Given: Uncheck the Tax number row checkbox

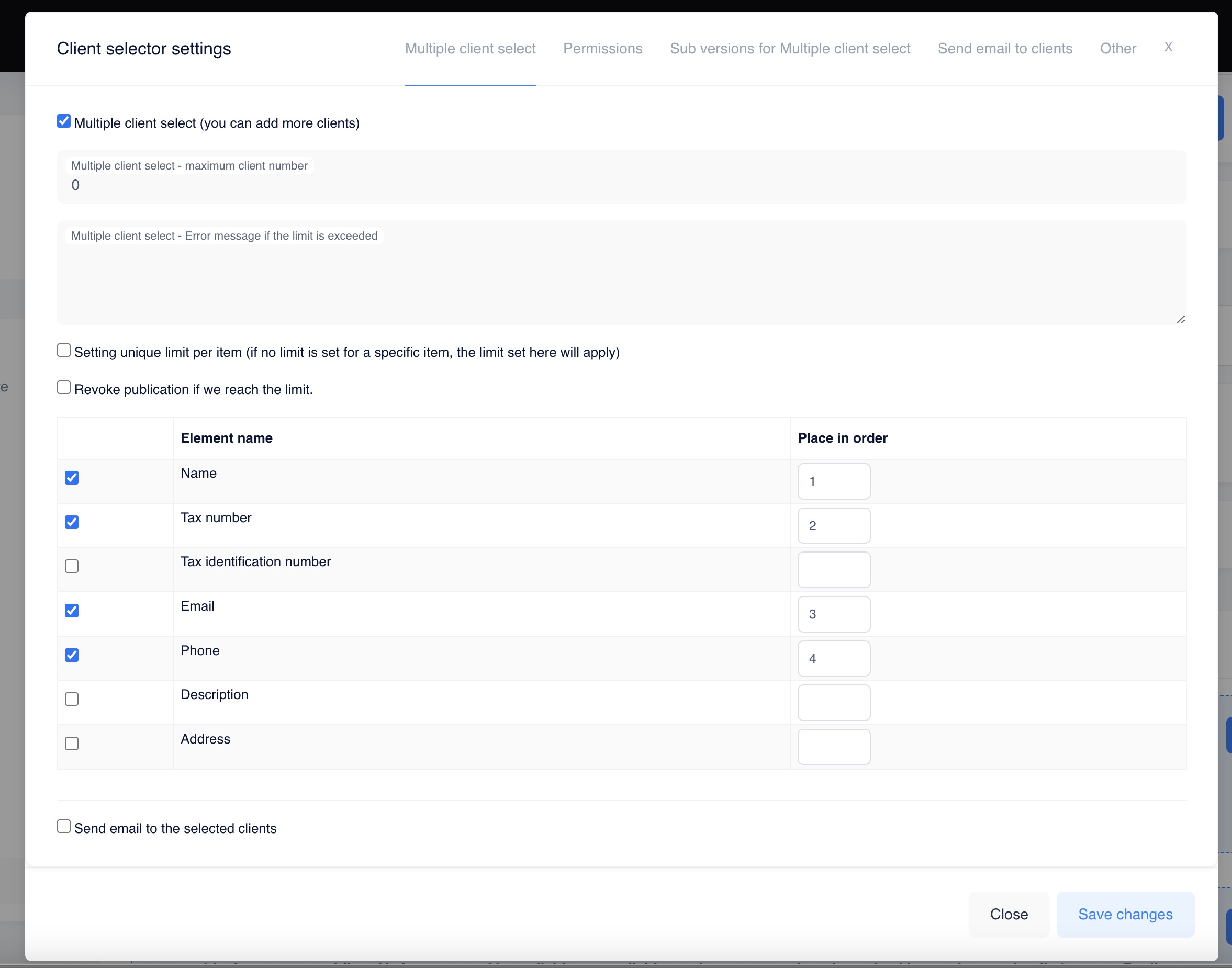Looking at the screenshot, I should click(x=72, y=522).
